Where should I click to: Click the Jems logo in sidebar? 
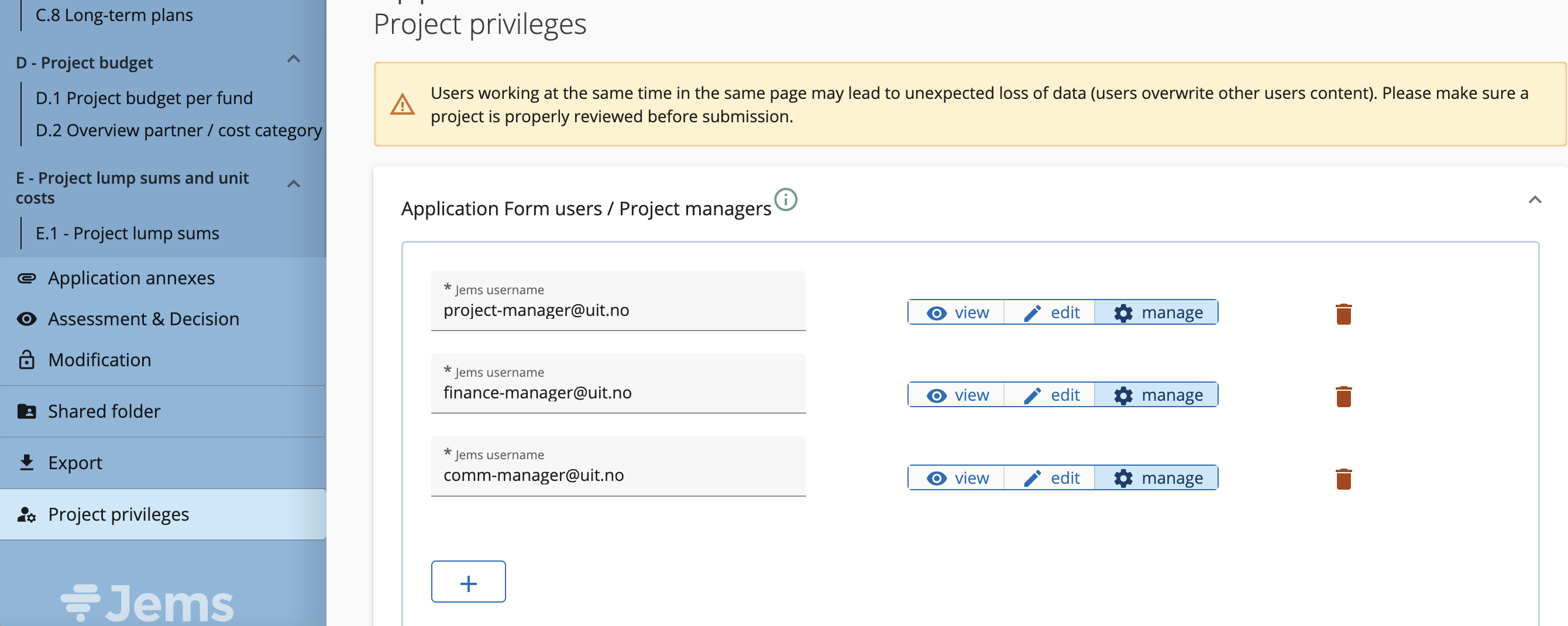click(147, 603)
